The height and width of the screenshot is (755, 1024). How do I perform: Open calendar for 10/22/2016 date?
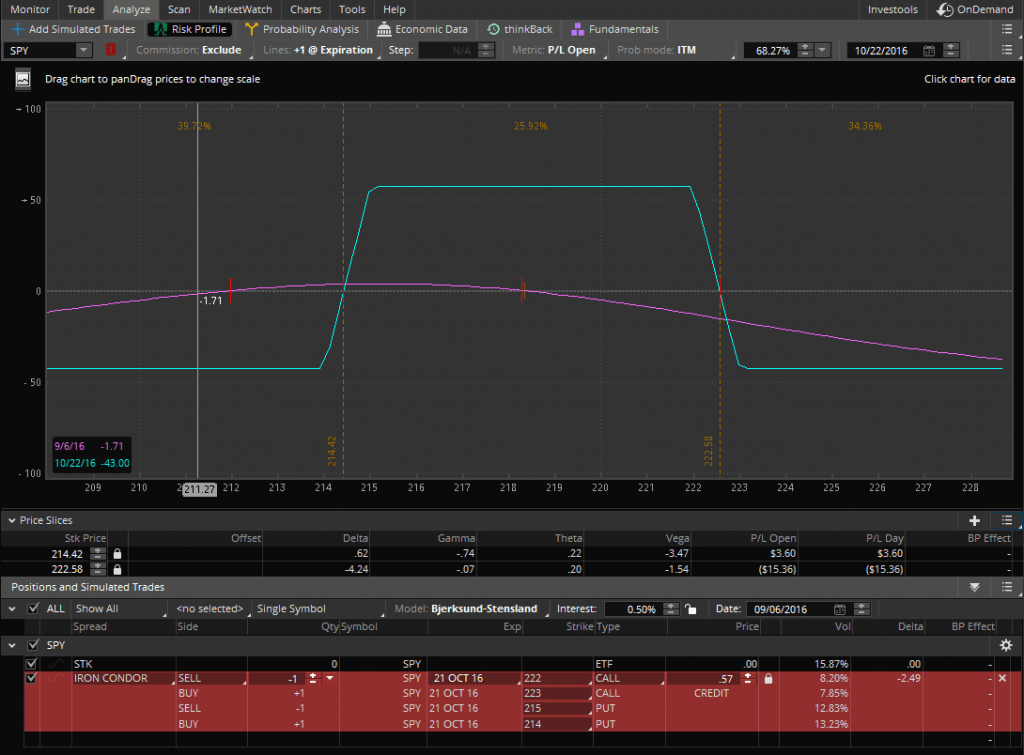click(929, 50)
